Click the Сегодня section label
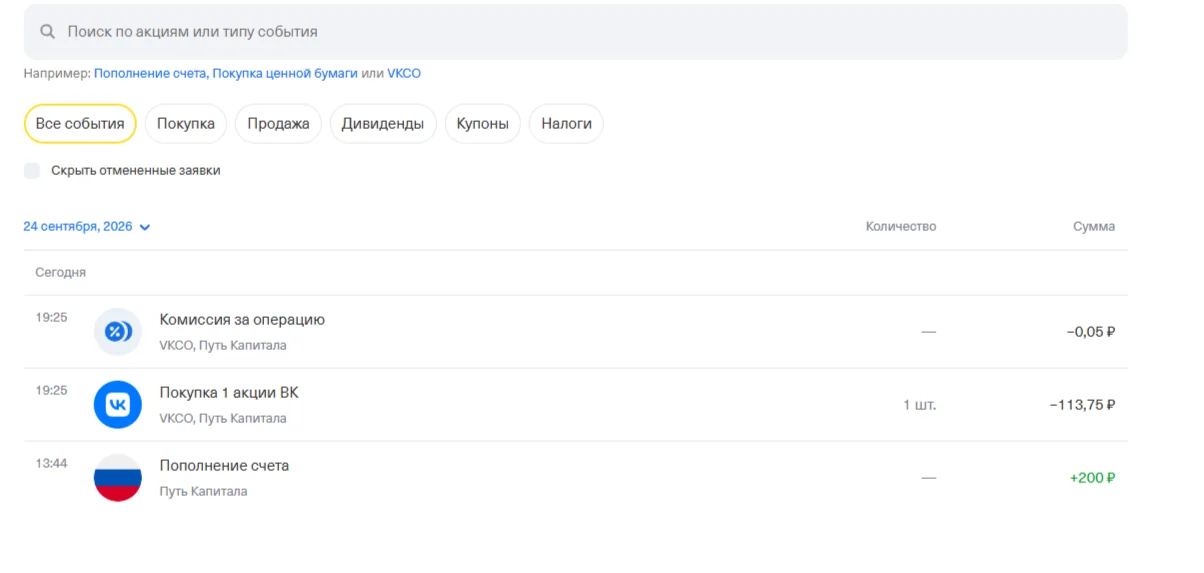Image resolution: width=1204 pixels, height=573 pixels. point(60,272)
